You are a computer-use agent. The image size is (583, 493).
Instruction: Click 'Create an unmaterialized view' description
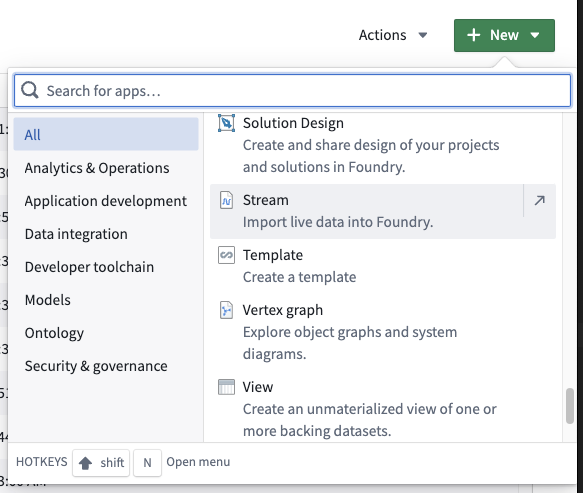370,420
